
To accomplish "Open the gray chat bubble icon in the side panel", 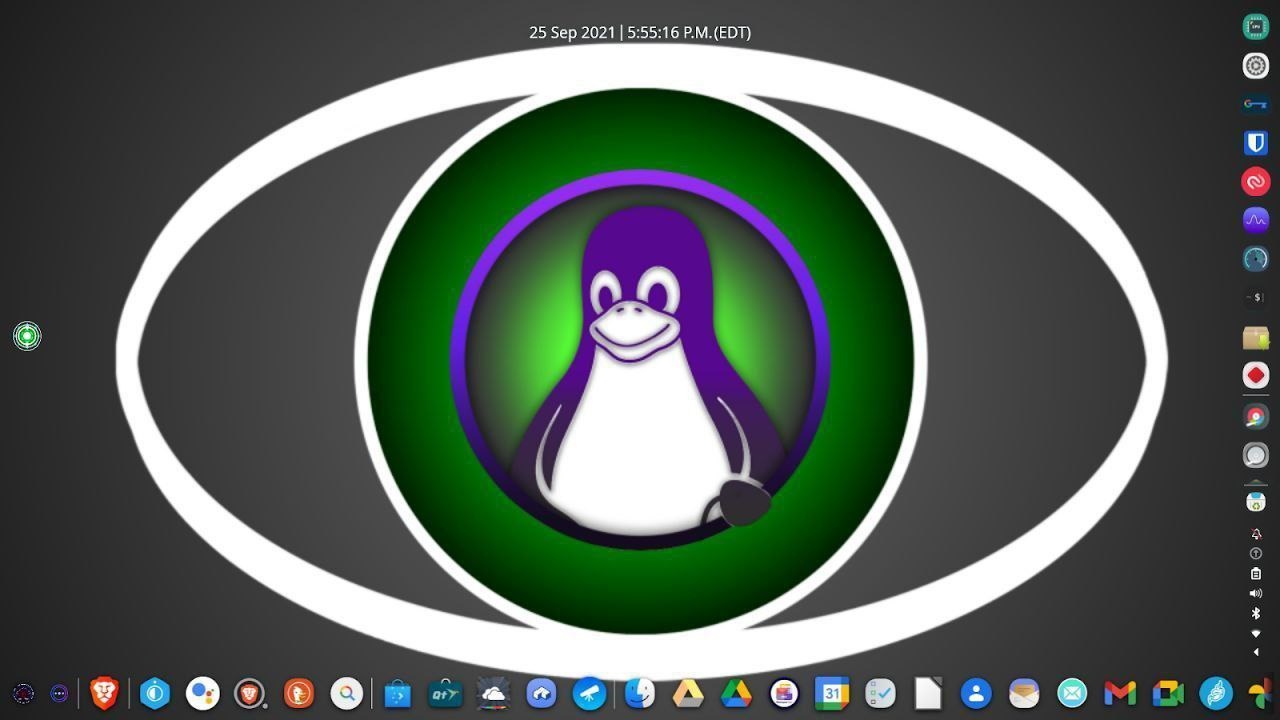I will (x=1256, y=456).
